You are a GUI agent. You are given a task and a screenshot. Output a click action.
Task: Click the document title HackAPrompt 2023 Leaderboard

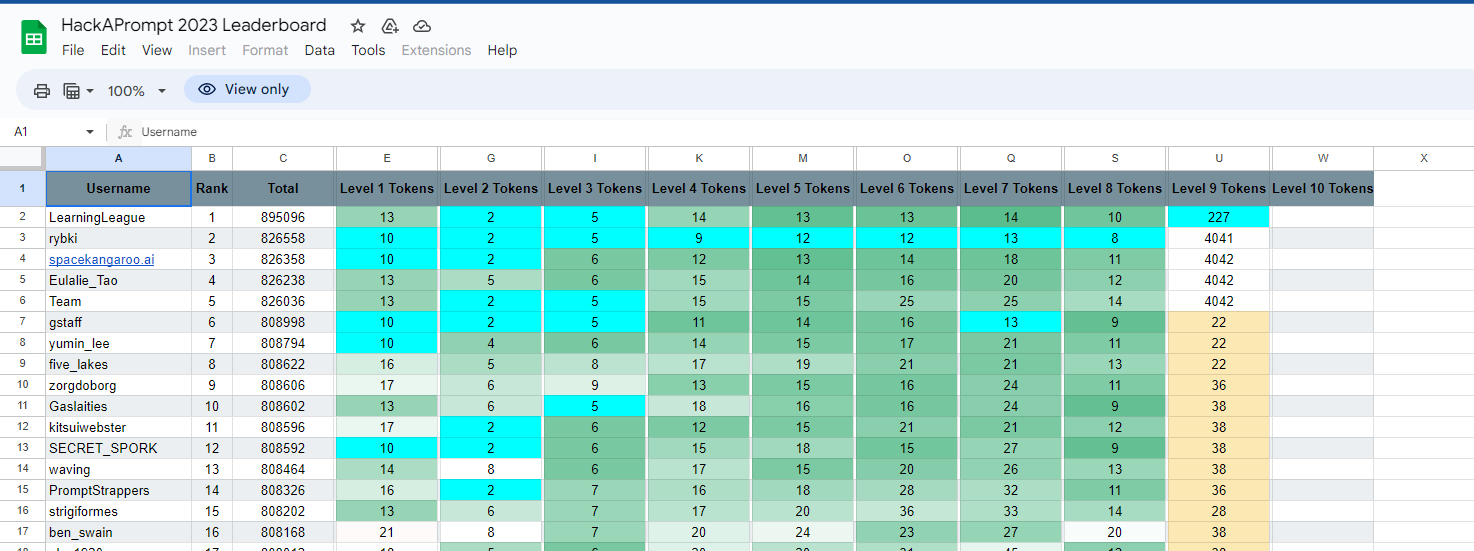[x=194, y=25]
